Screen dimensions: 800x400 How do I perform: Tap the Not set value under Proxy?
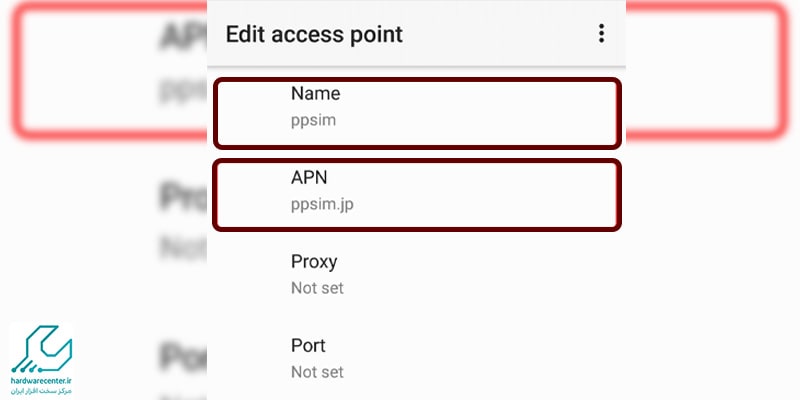[x=317, y=288]
